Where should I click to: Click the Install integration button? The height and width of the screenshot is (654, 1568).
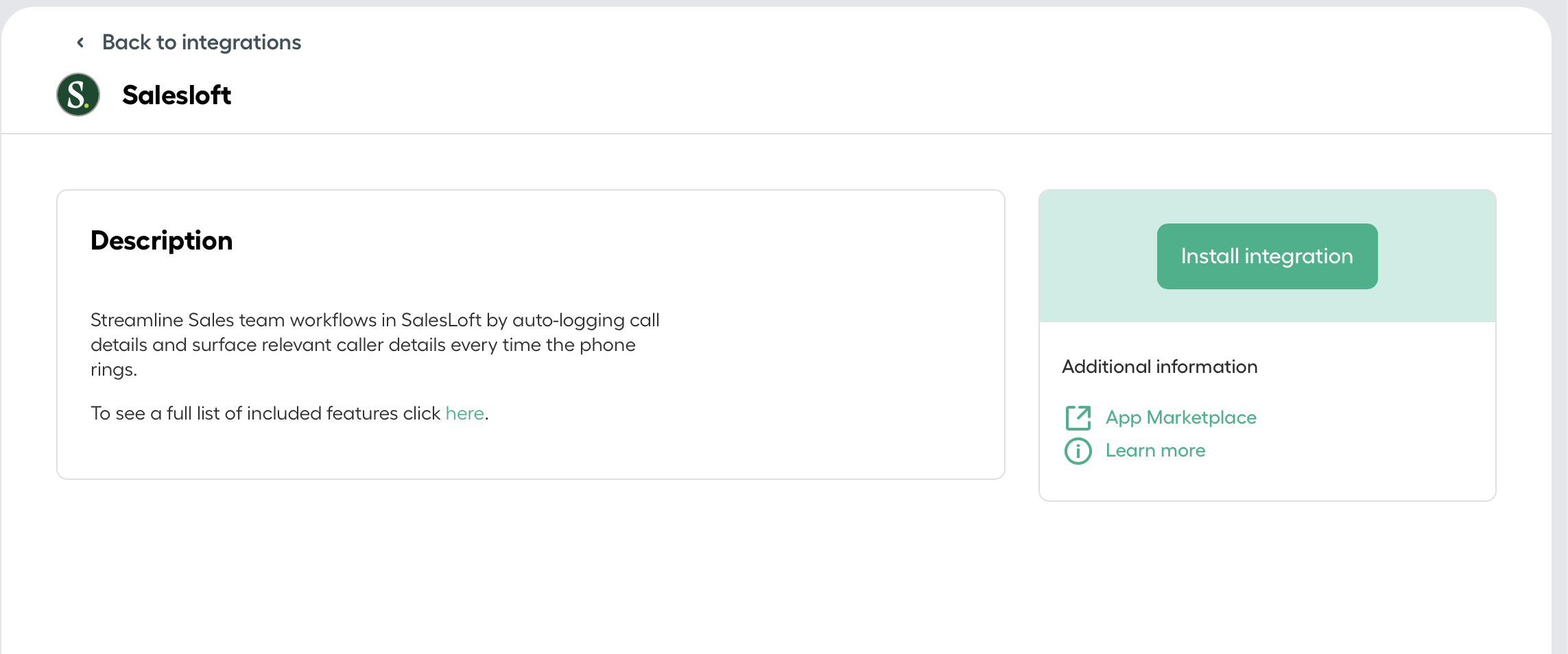1267,256
